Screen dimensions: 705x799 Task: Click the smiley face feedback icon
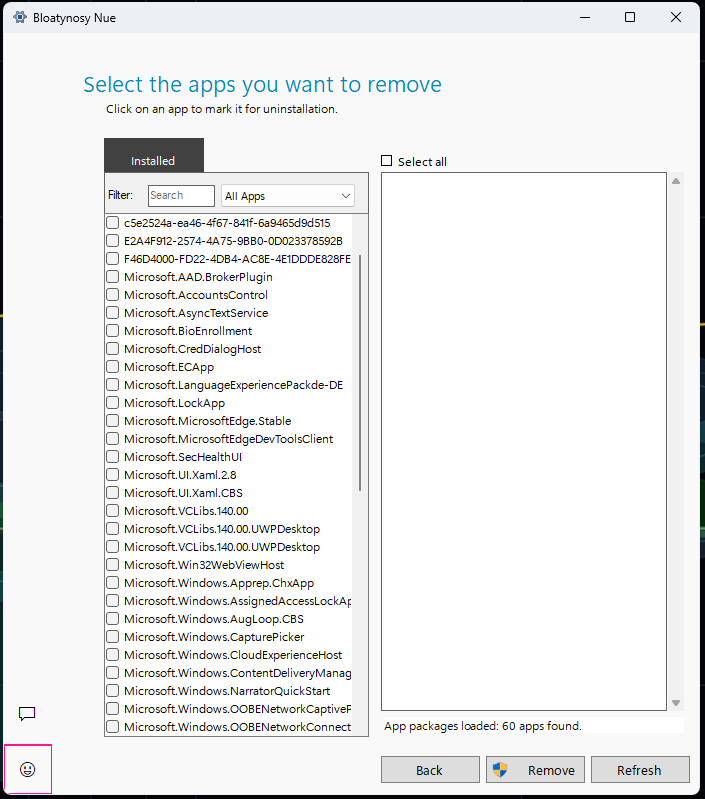[28, 769]
